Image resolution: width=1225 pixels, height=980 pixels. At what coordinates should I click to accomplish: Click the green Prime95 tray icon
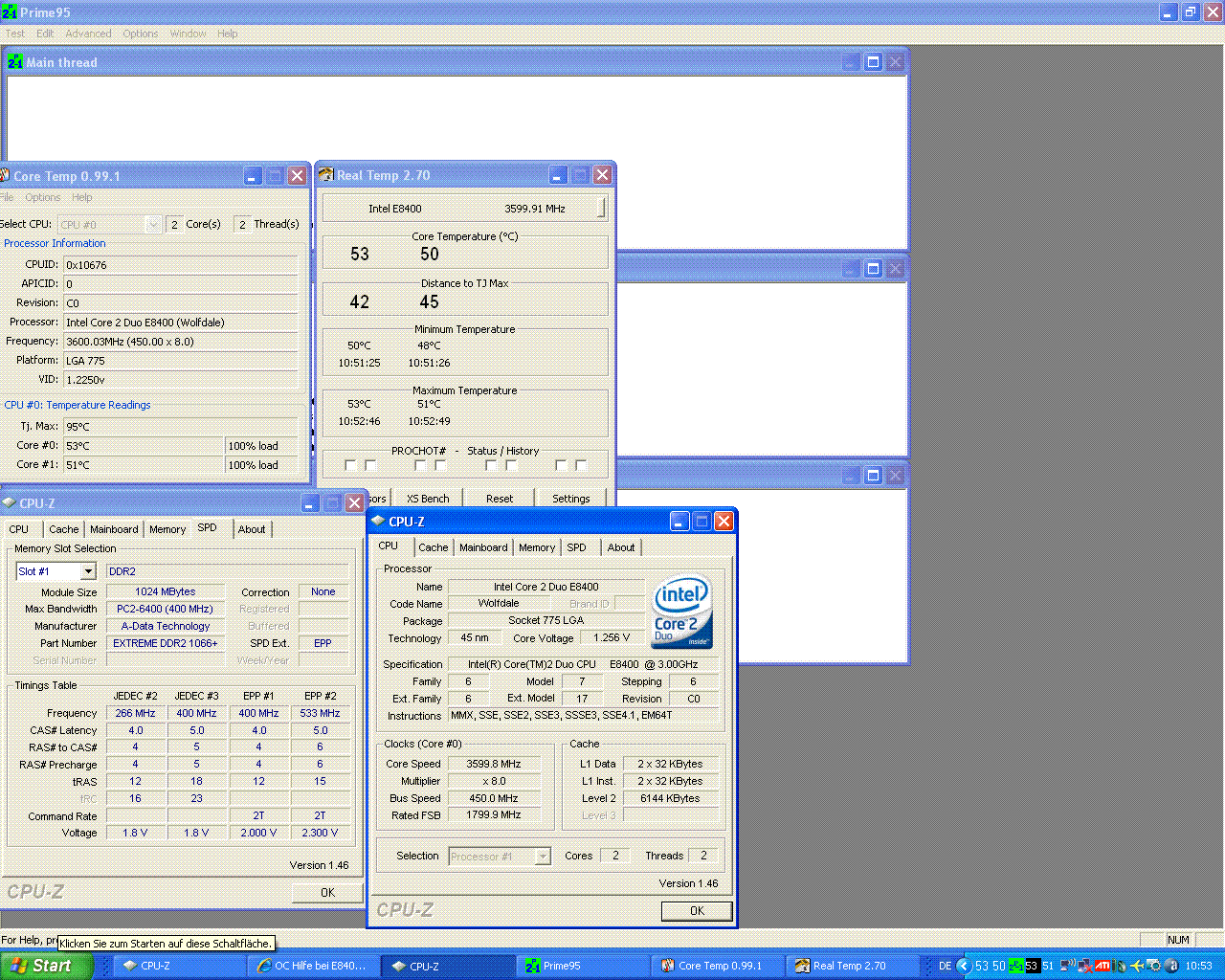point(1016,966)
